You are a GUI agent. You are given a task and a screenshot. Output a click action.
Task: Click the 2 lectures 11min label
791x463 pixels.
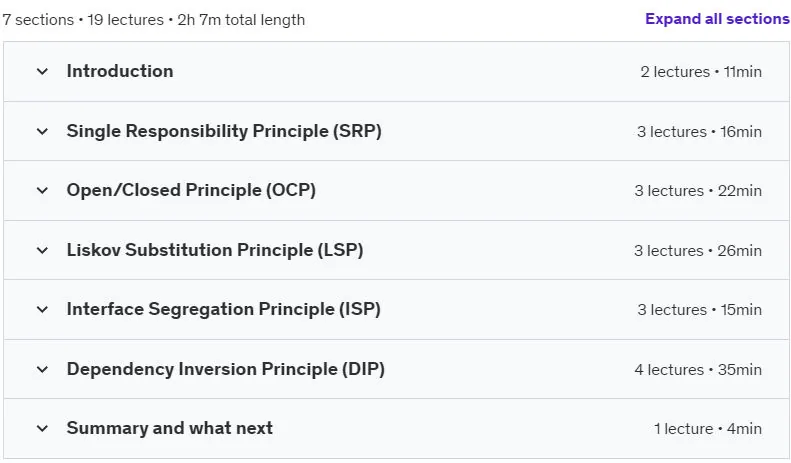(x=701, y=72)
